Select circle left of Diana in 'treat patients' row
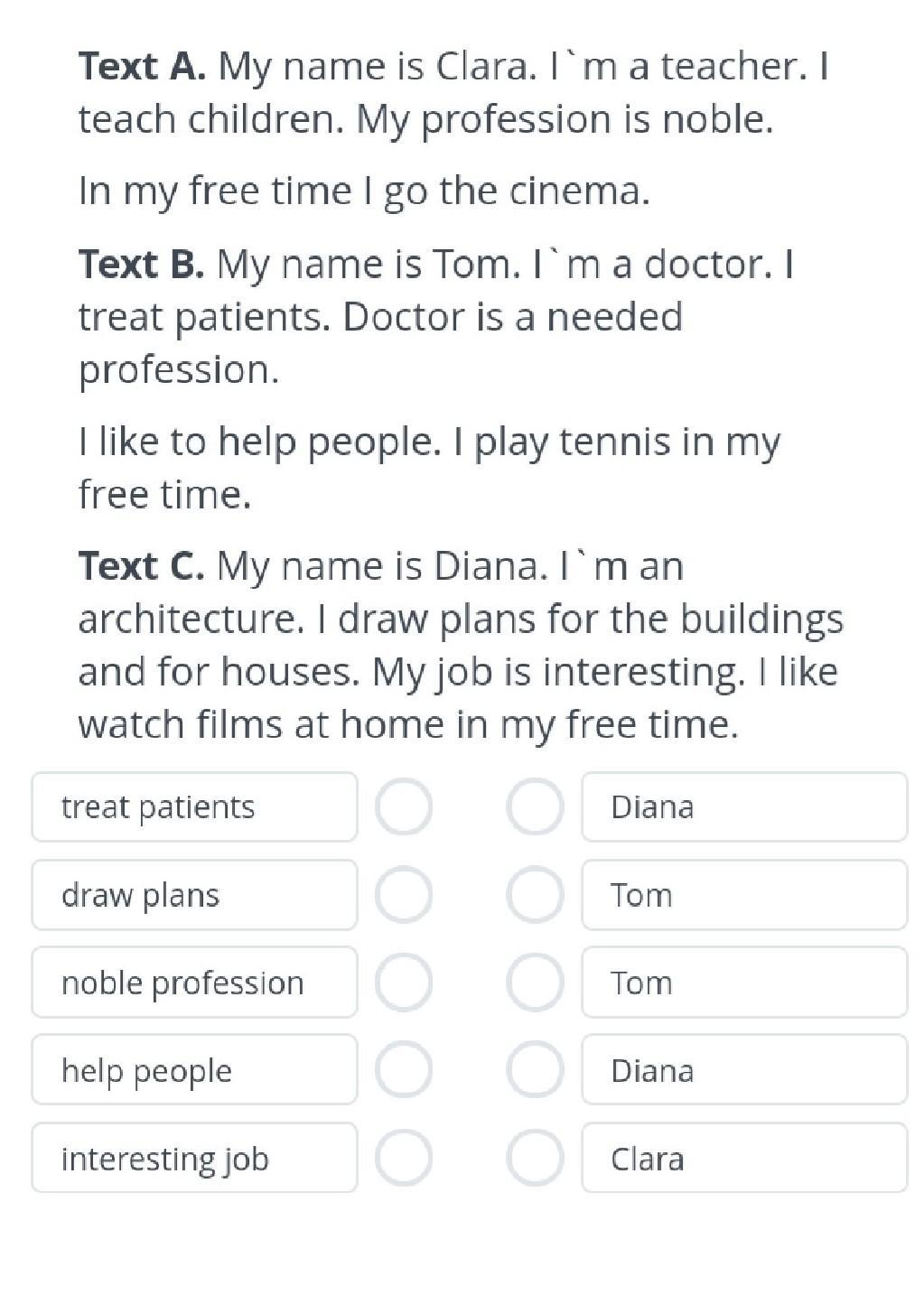Image resolution: width=924 pixels, height=1295 pixels. point(535,806)
